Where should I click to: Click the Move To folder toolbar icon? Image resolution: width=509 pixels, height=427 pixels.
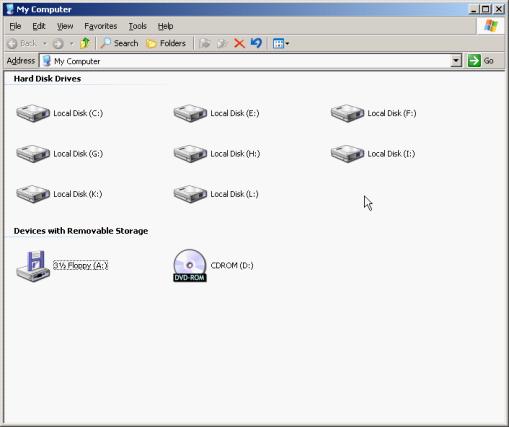click(205, 43)
